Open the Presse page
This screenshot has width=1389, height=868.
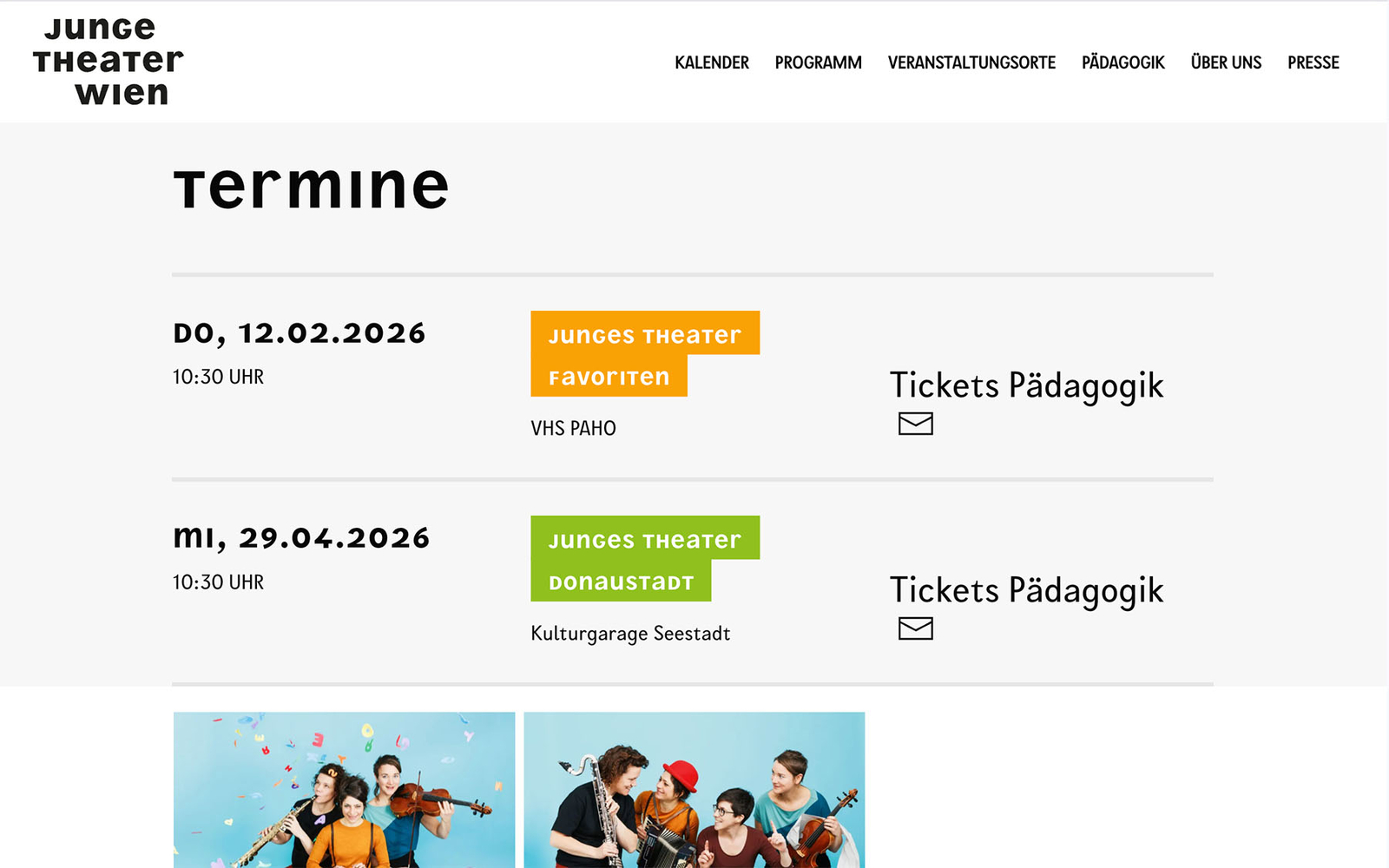click(x=1313, y=62)
